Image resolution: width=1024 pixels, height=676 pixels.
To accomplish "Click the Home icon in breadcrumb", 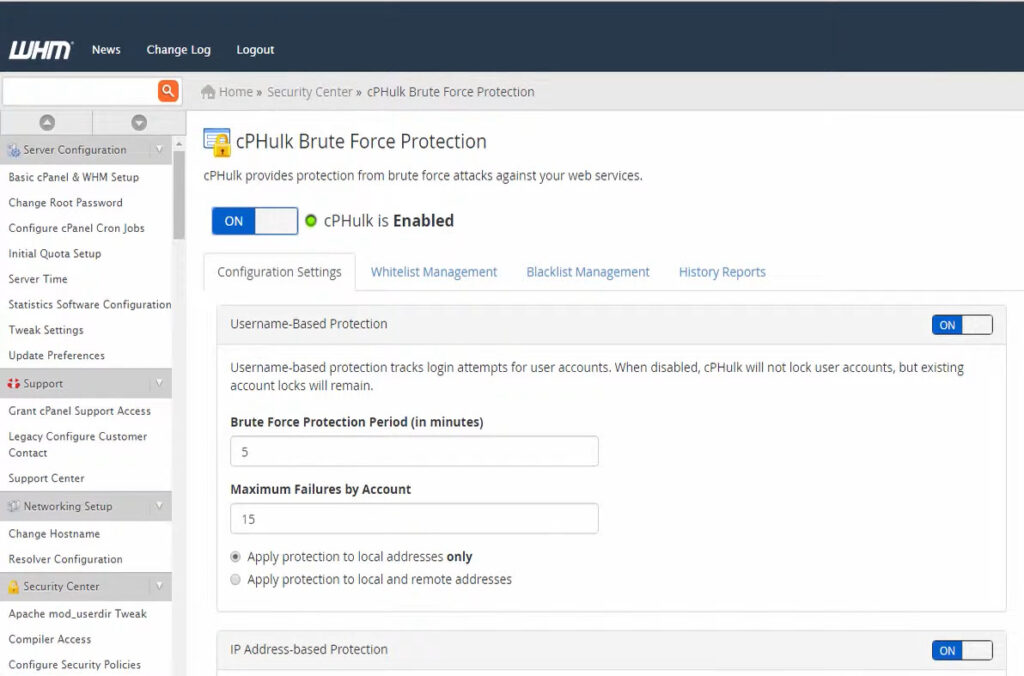I will pos(208,92).
